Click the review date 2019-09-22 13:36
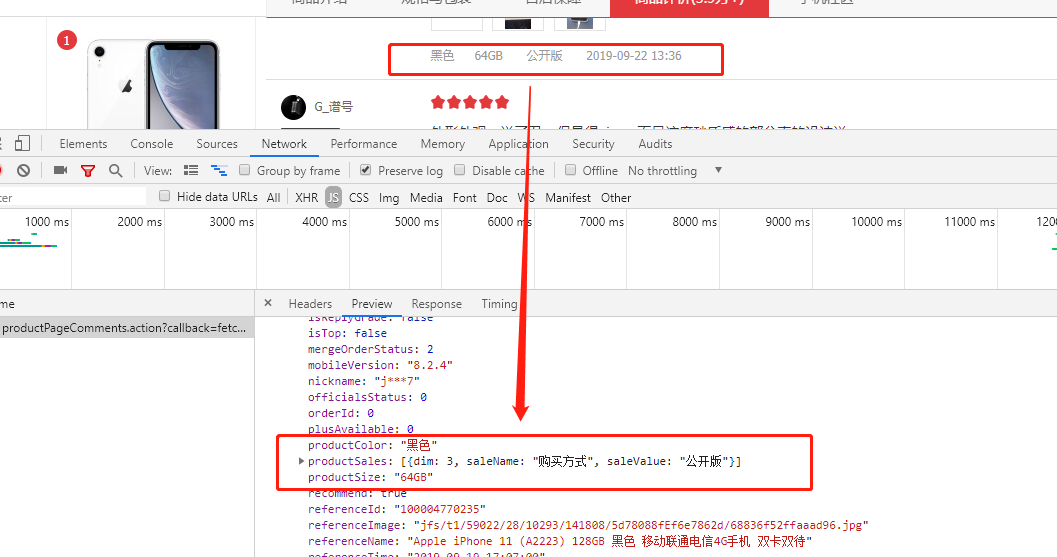This screenshot has height=557, width=1057. (634, 56)
